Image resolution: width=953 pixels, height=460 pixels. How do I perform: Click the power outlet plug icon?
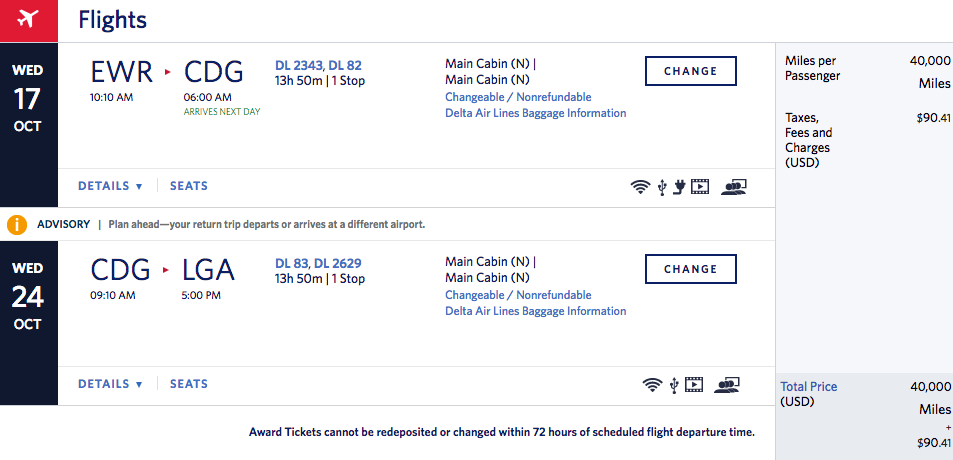click(x=679, y=186)
